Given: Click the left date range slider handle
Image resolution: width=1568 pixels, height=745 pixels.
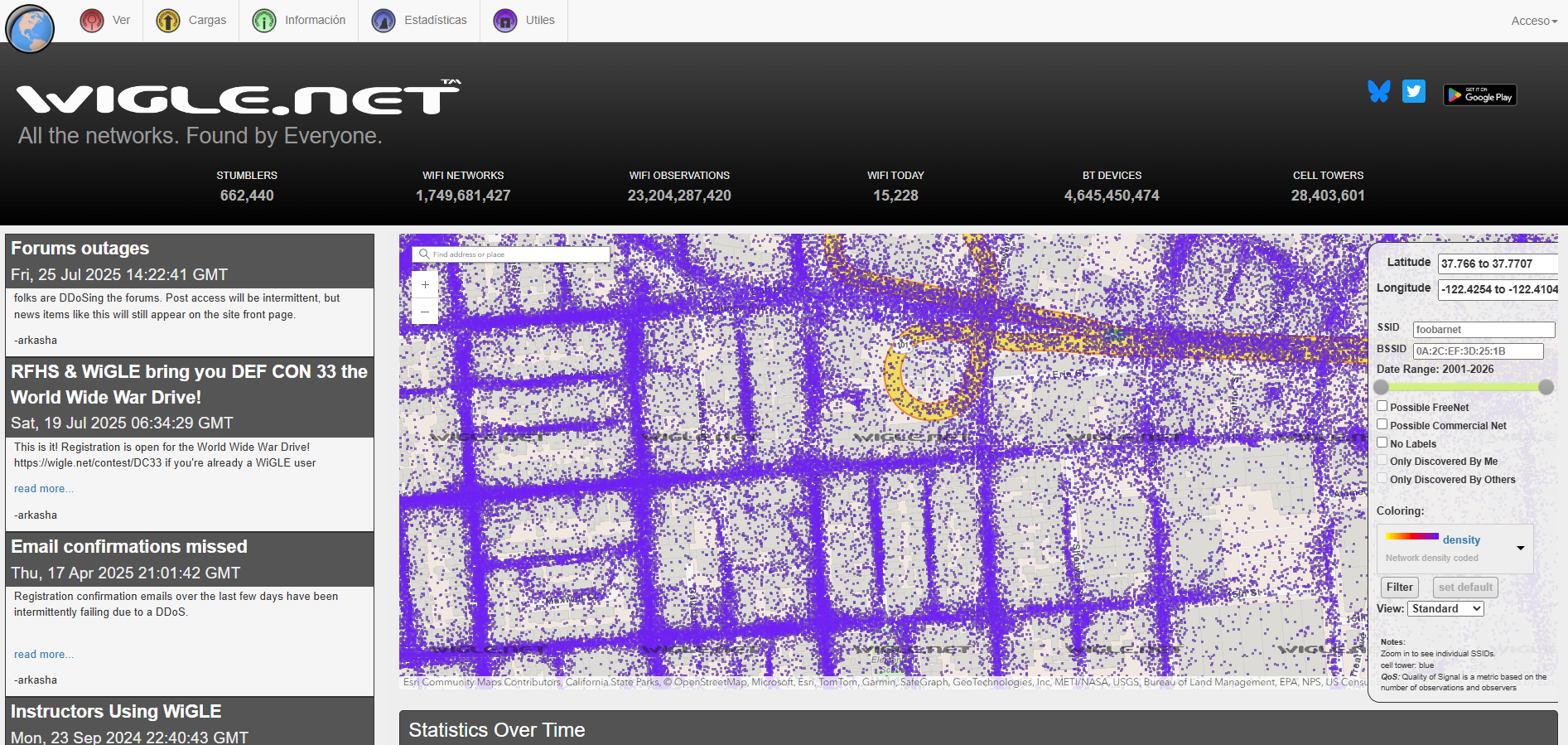Looking at the screenshot, I should click(x=1381, y=387).
